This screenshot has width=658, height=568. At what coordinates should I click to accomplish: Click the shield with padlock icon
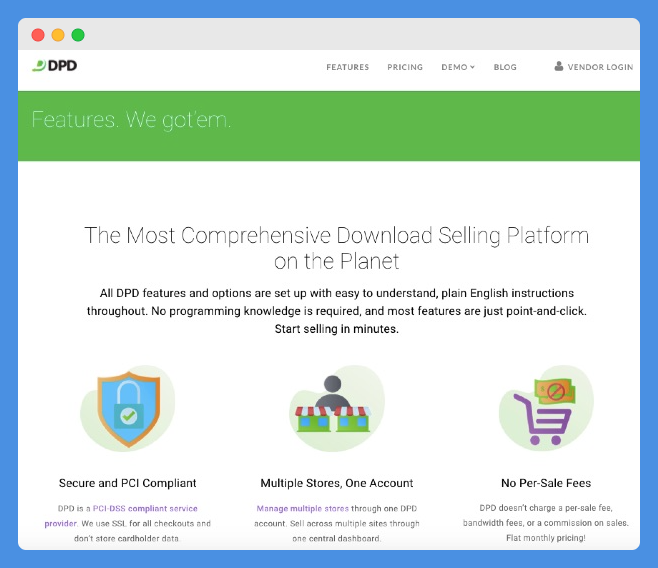[128, 409]
